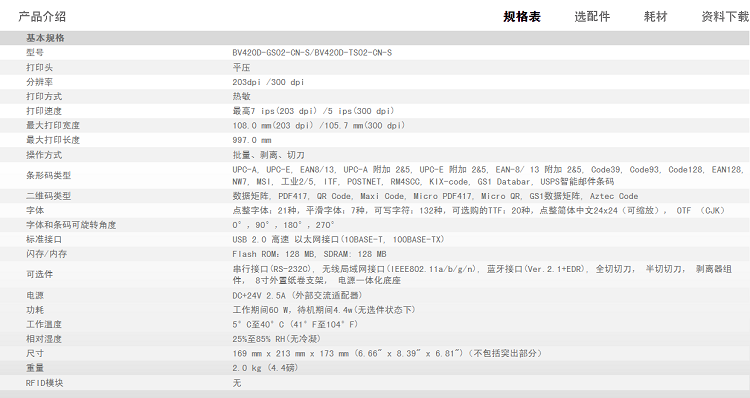Click the 操作方式 label
The width and height of the screenshot is (750, 398).
[44, 155]
